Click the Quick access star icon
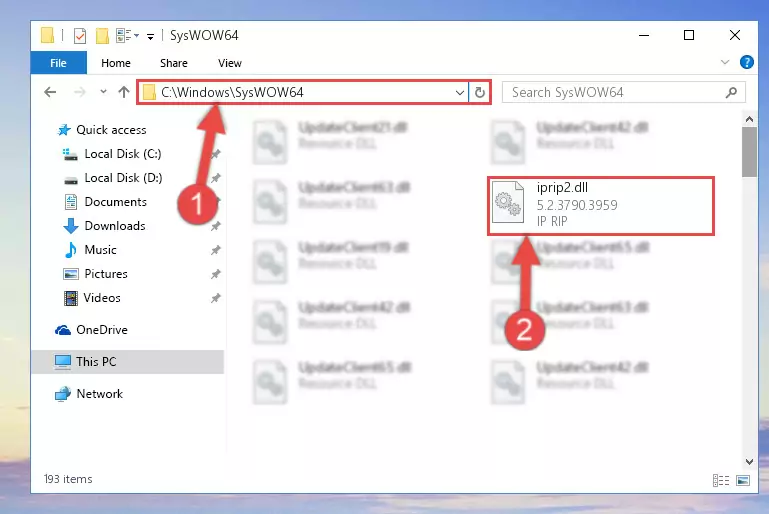Image resolution: width=769 pixels, height=514 pixels. (x=64, y=129)
